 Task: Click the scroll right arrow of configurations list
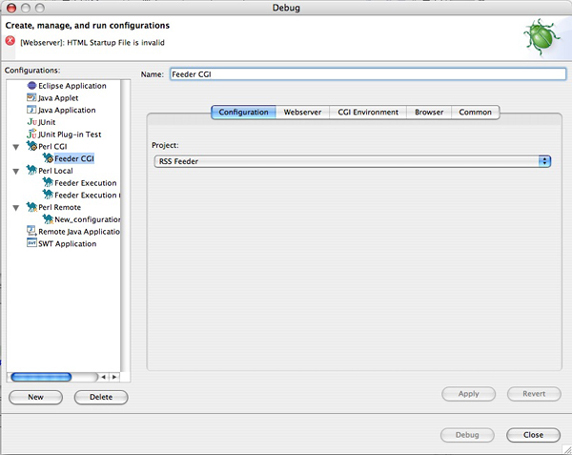(x=114, y=377)
